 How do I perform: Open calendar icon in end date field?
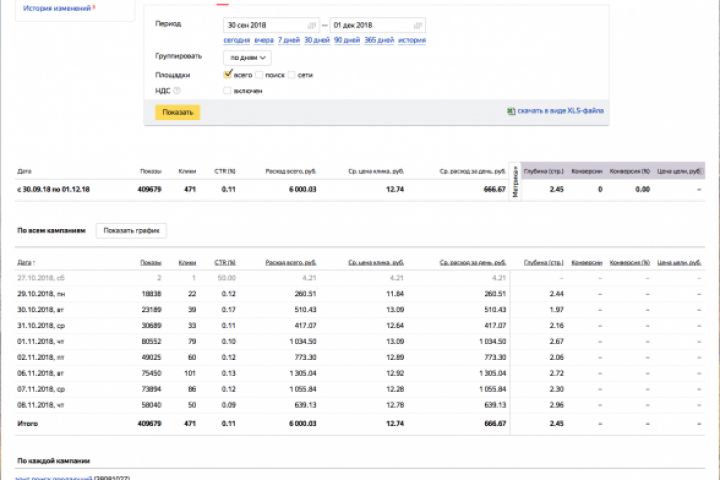pos(418,23)
